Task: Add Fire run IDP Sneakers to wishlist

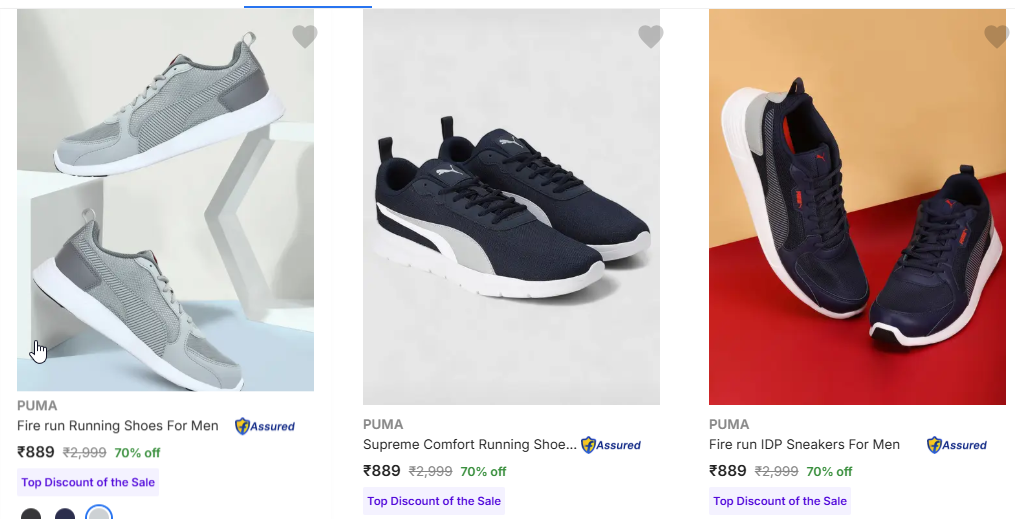Action: 997,37
